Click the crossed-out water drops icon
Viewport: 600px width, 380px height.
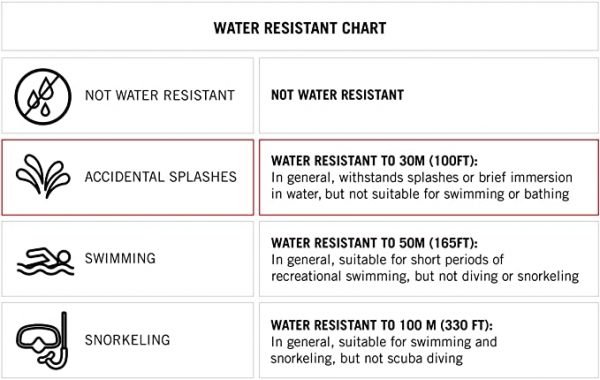tap(43, 96)
